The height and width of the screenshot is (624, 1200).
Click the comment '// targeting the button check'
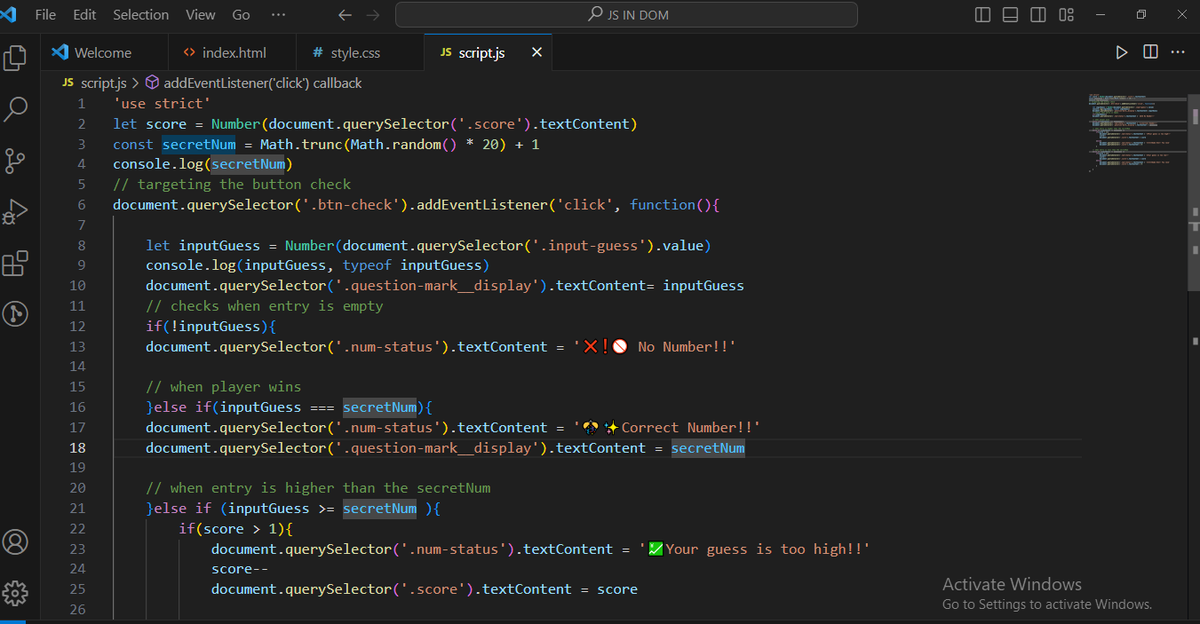click(x=232, y=184)
